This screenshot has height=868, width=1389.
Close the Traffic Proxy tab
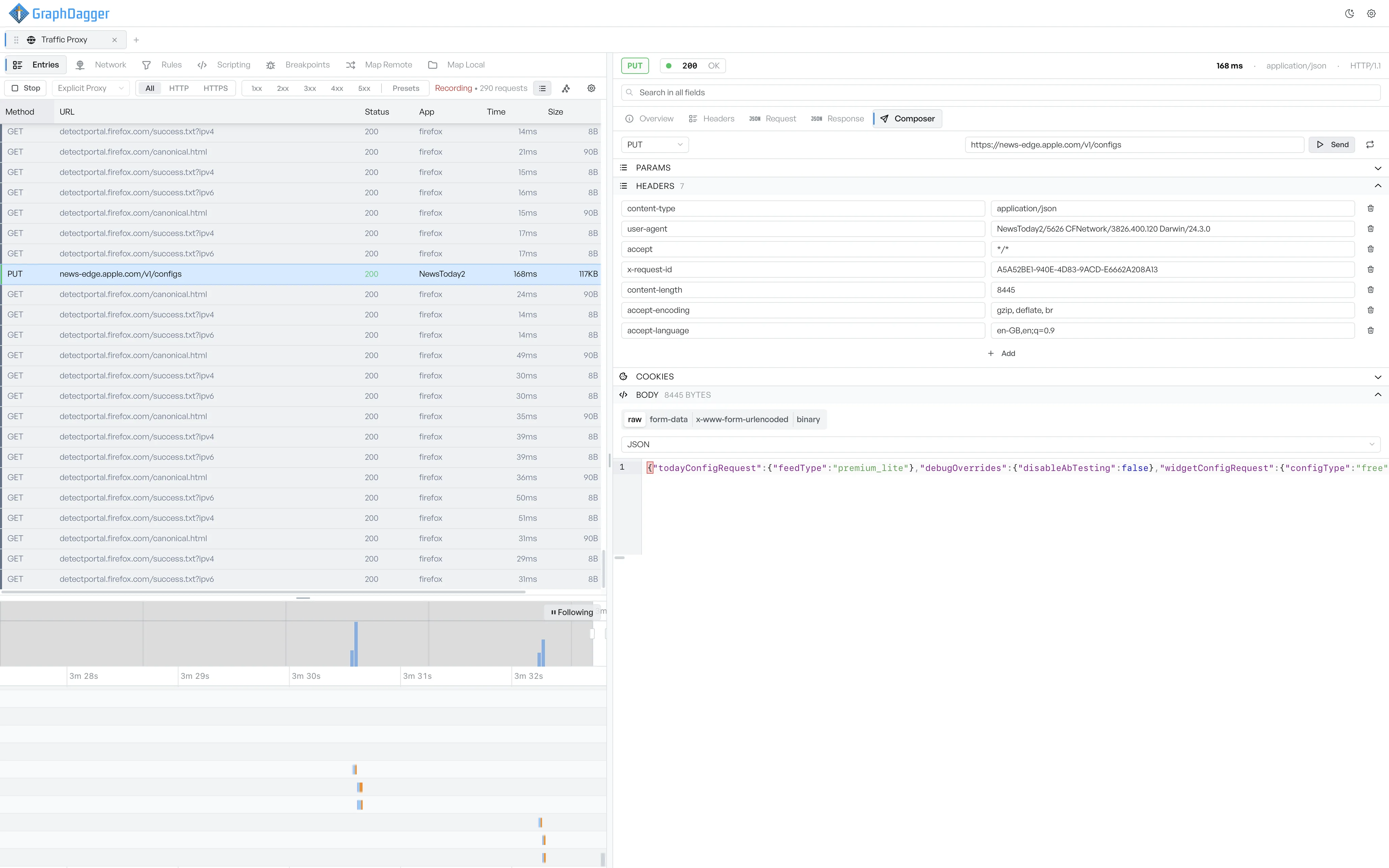pos(114,40)
